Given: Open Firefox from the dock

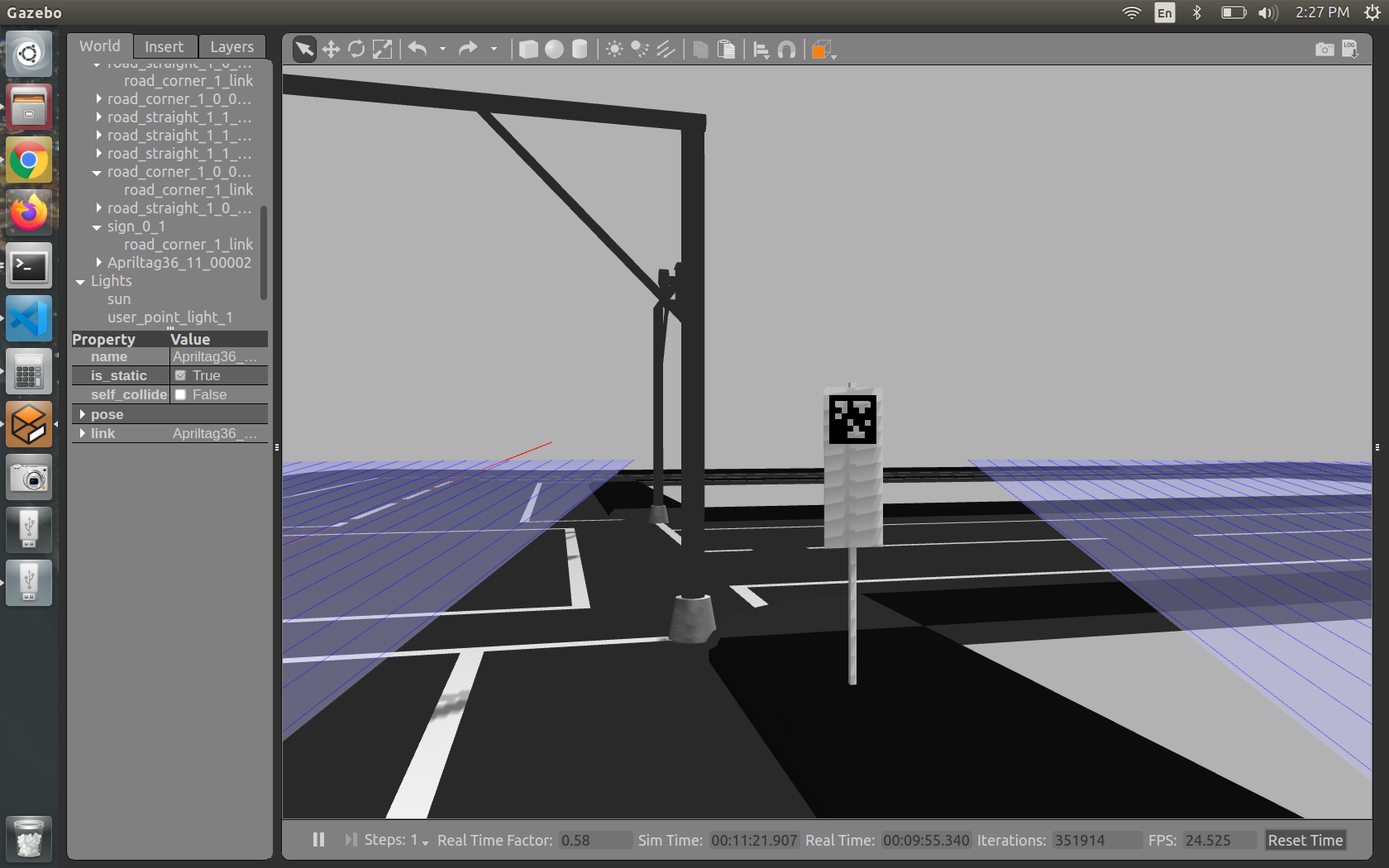Looking at the screenshot, I should 29,212.
